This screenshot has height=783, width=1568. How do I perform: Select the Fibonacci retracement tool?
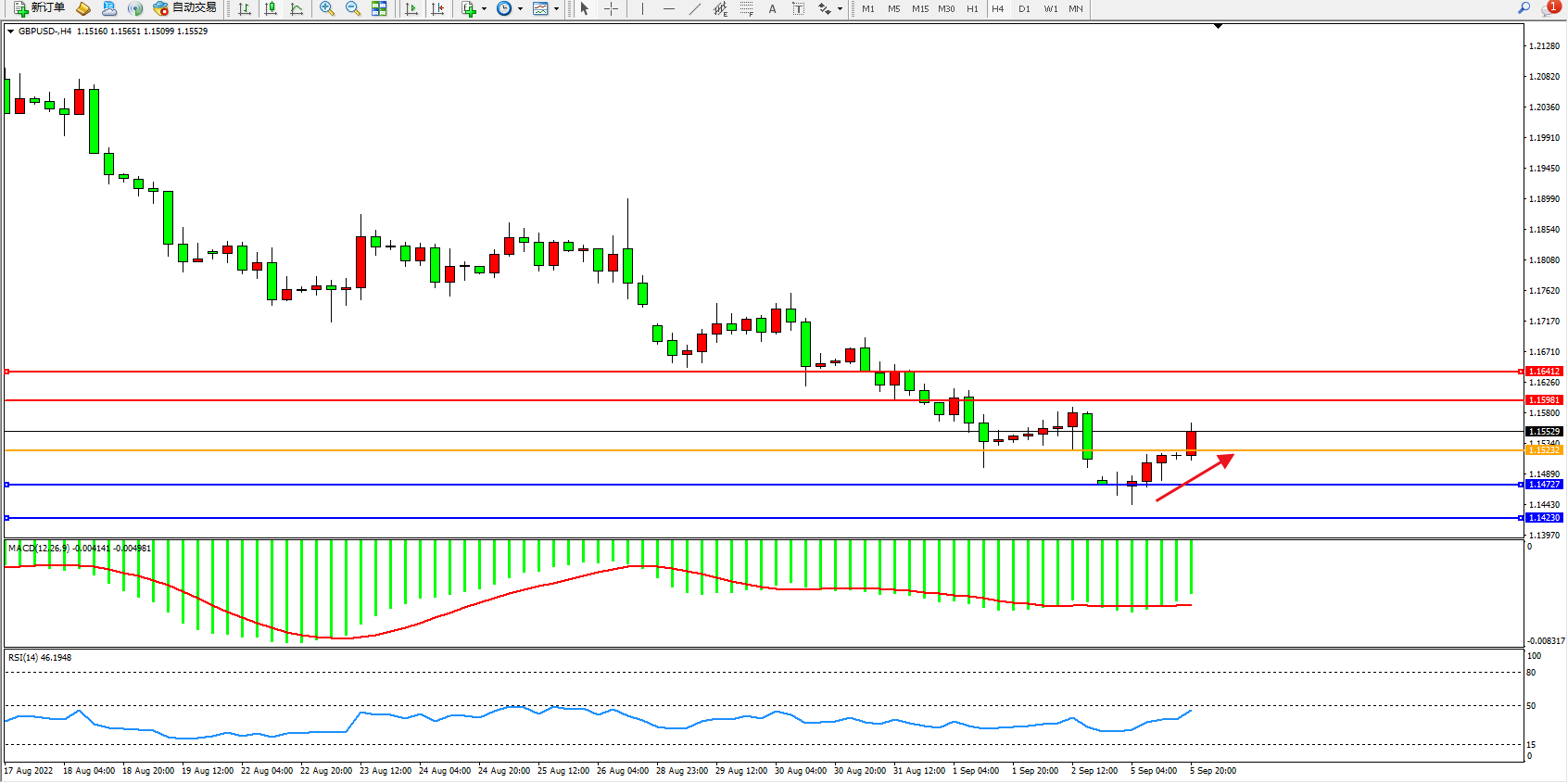747,8
